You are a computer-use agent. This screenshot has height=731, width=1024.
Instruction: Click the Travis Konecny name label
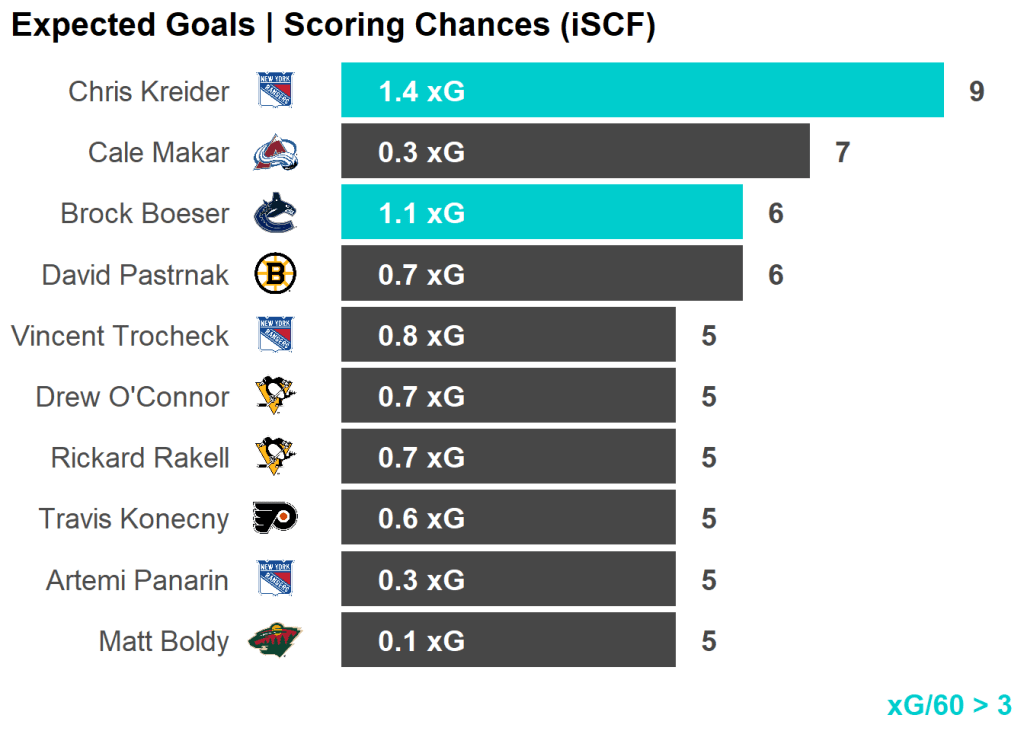tap(133, 519)
